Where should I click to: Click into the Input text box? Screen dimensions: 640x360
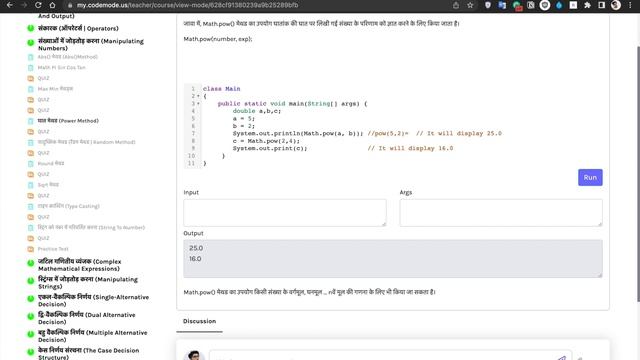pos(285,213)
